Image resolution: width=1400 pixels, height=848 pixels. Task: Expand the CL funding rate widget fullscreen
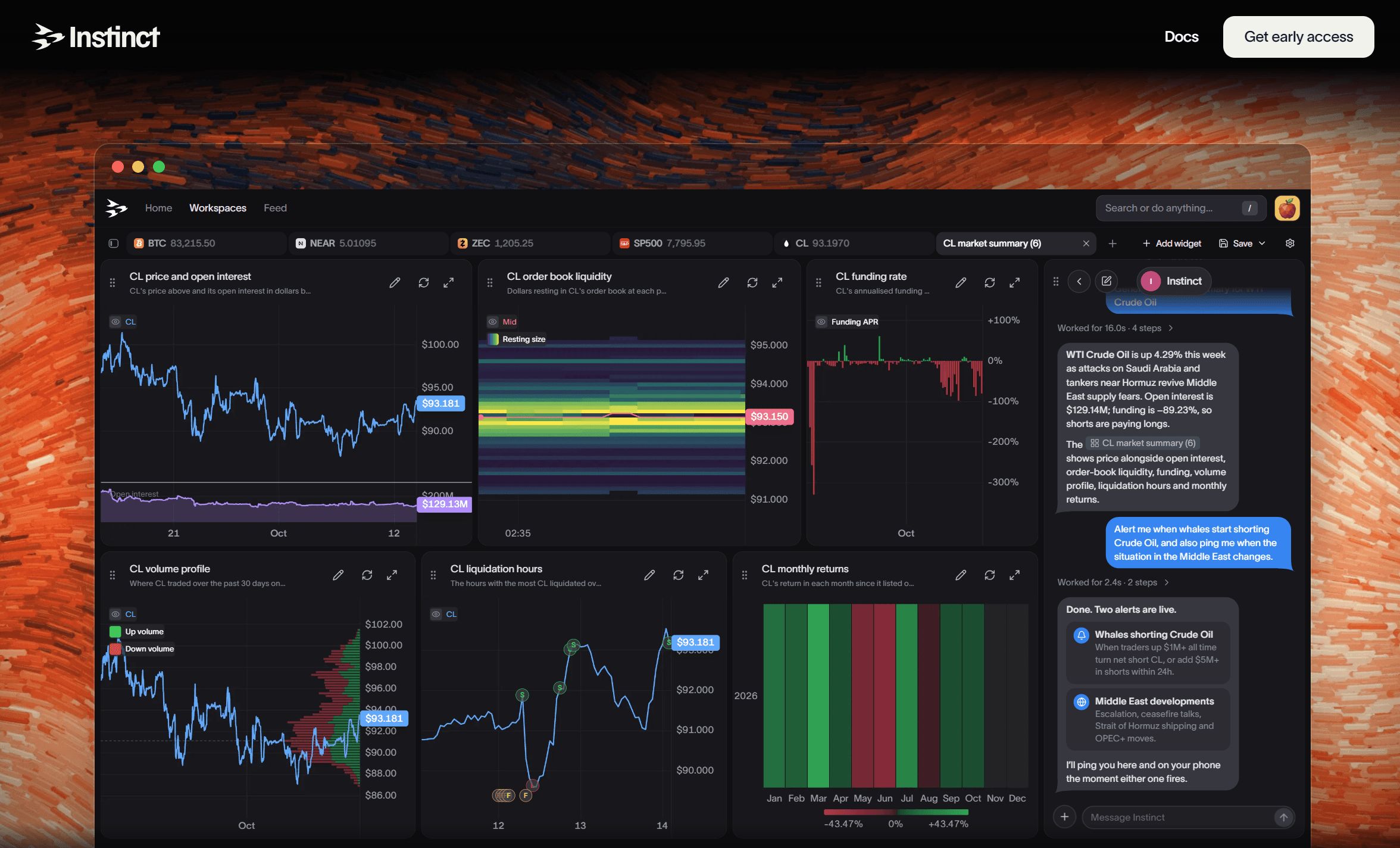pos(1015,283)
